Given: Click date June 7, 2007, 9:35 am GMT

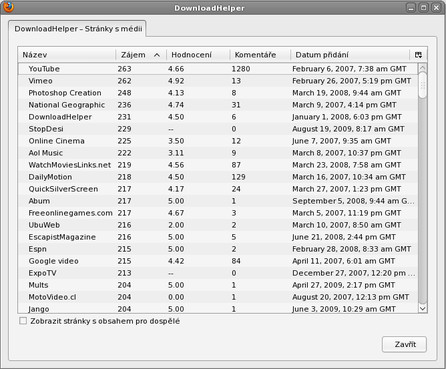Looking at the screenshot, I should 341,141.
